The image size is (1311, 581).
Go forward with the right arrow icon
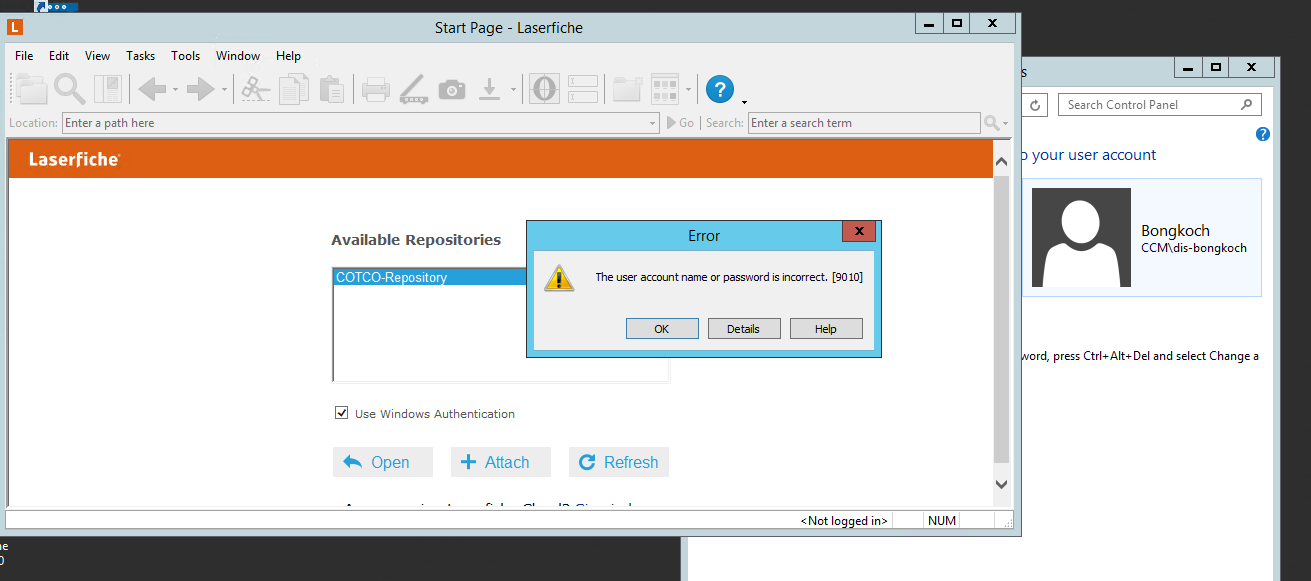pyautogui.click(x=201, y=89)
